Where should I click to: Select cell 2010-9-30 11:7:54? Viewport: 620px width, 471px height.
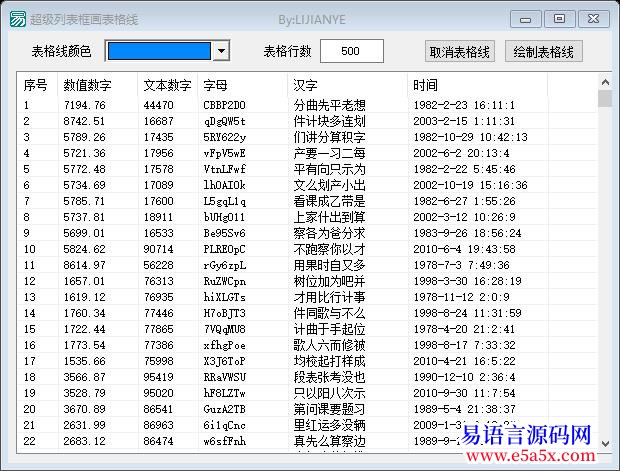coord(465,393)
